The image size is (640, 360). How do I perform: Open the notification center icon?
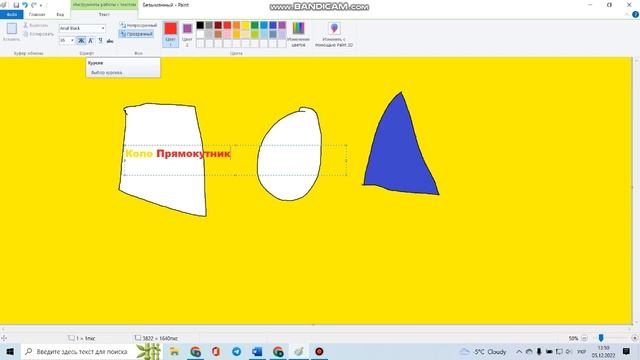click(626, 351)
